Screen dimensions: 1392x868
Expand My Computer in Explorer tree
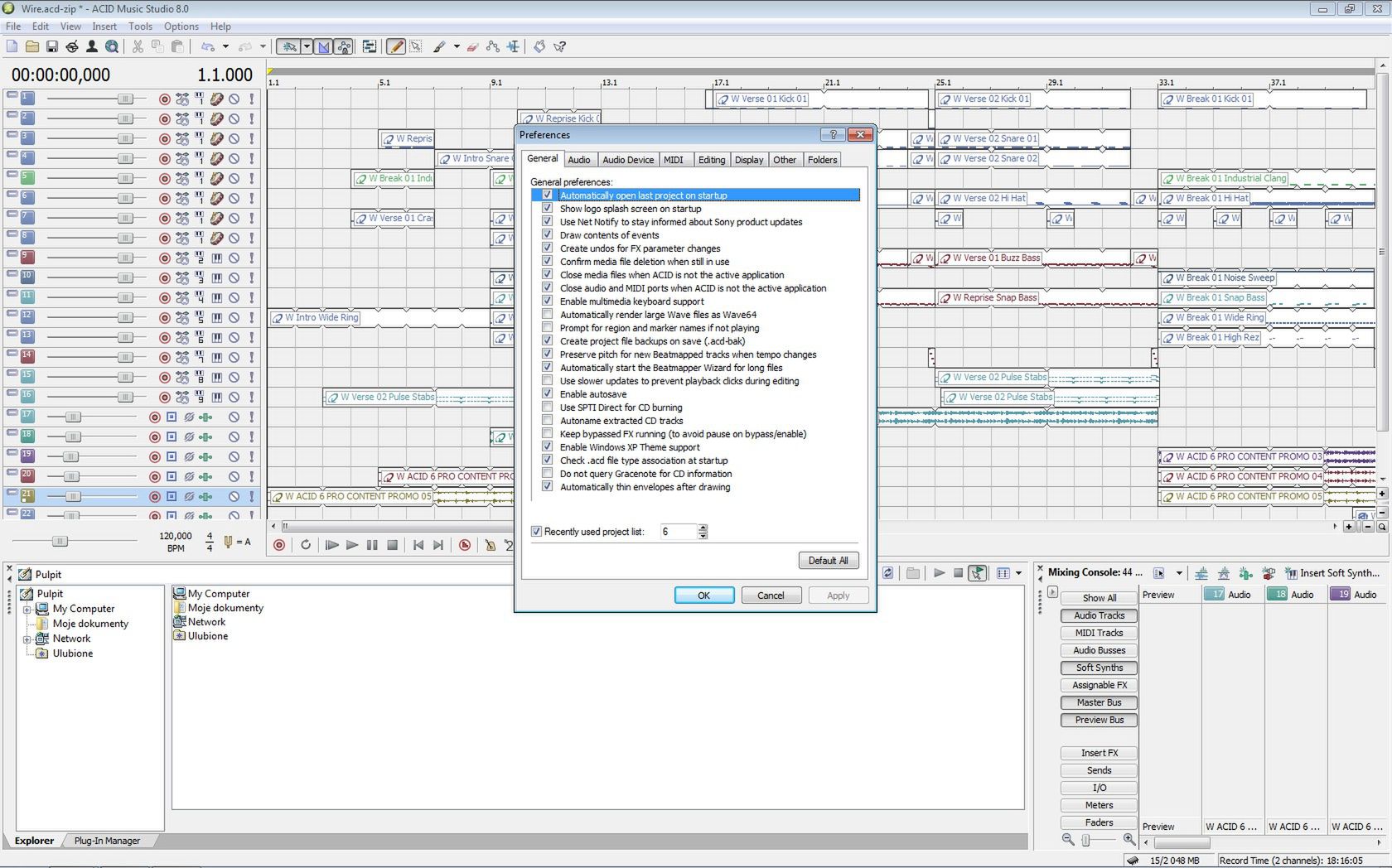tap(27, 609)
